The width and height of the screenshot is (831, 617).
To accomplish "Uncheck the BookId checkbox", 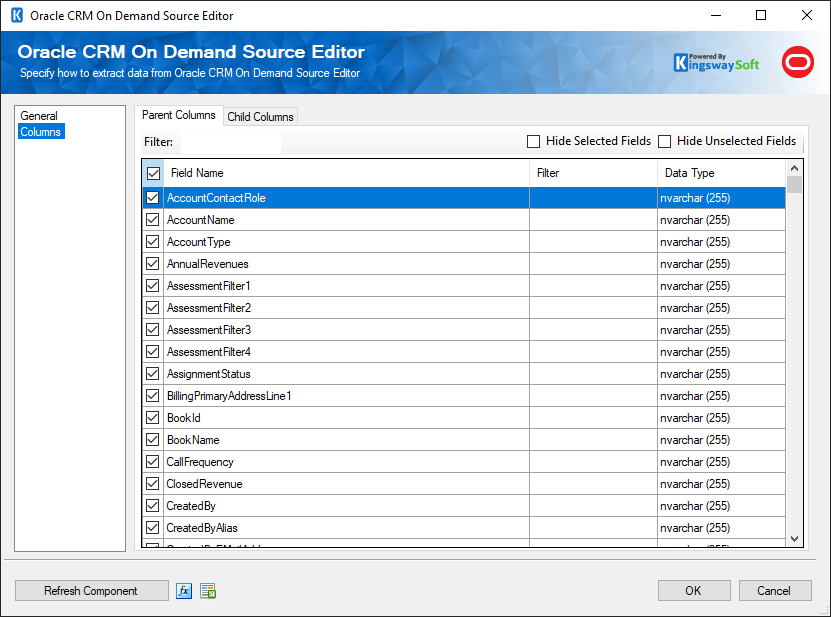I will (153, 418).
